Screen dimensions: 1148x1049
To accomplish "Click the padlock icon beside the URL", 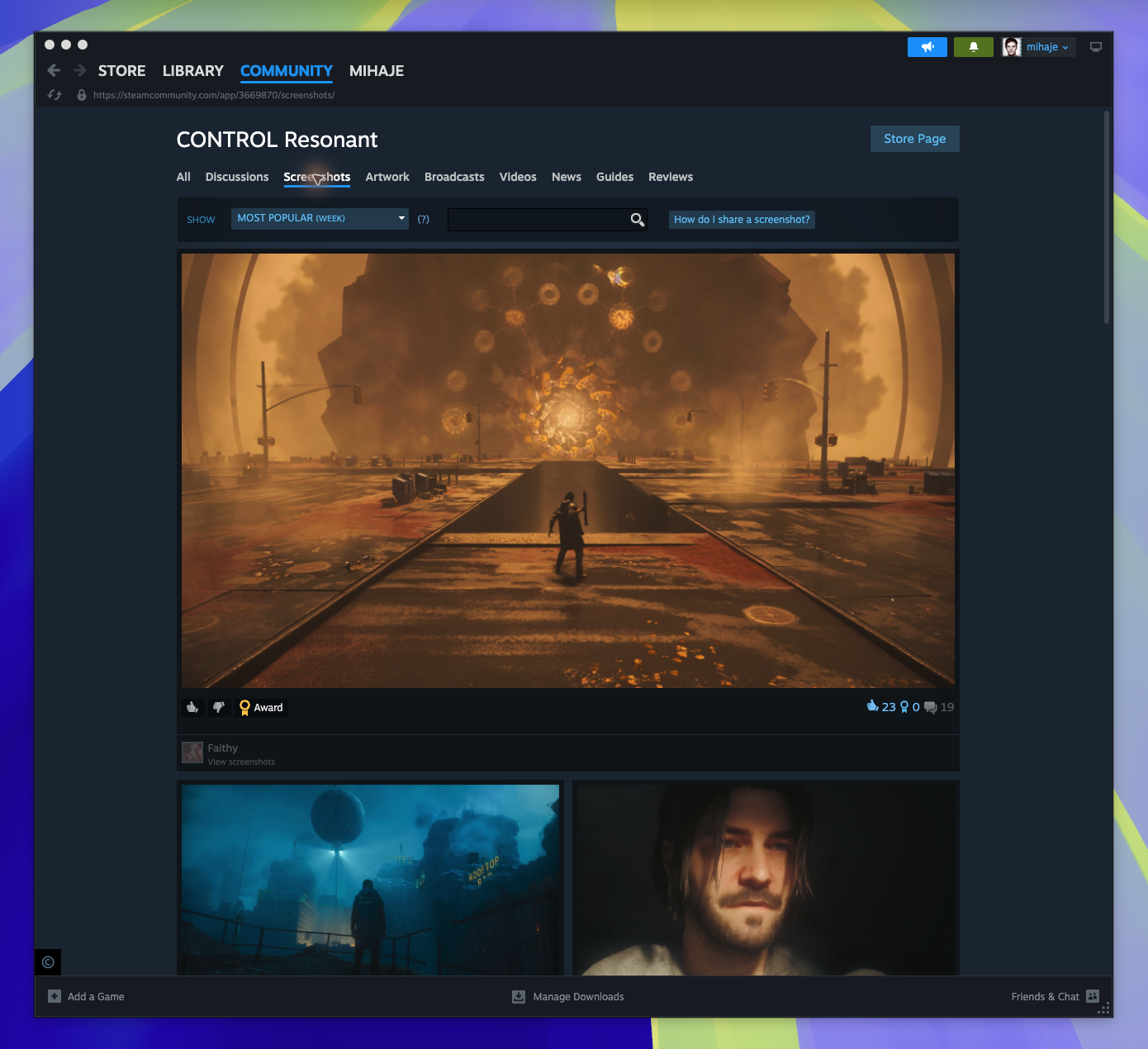I will tap(82, 95).
